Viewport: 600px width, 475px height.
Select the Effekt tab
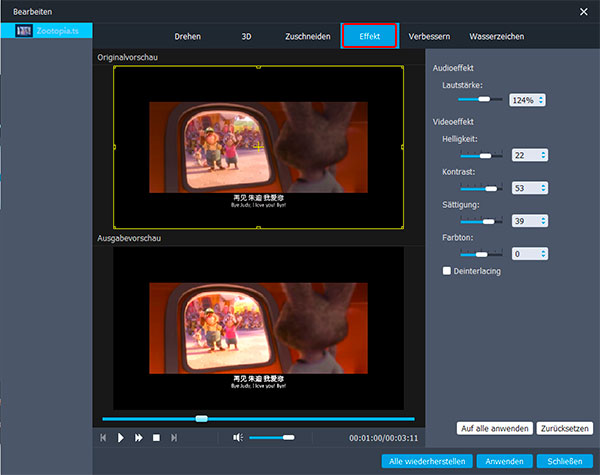[x=370, y=36]
